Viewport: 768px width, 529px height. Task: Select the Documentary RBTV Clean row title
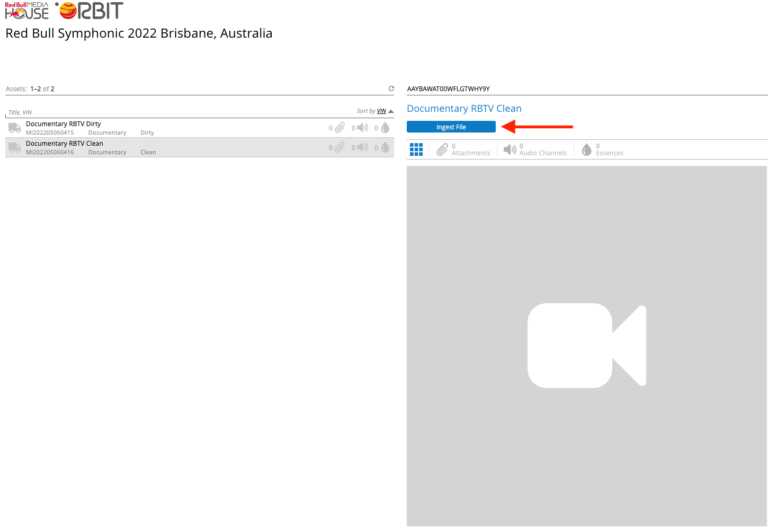click(64, 144)
